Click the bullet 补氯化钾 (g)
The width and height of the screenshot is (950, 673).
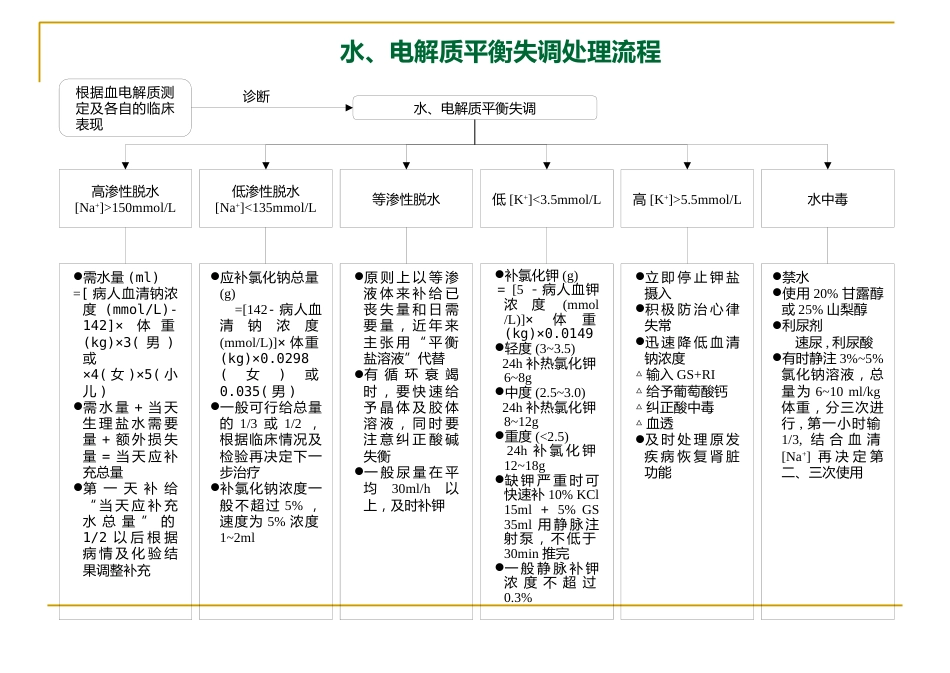pyautogui.click(x=537, y=276)
